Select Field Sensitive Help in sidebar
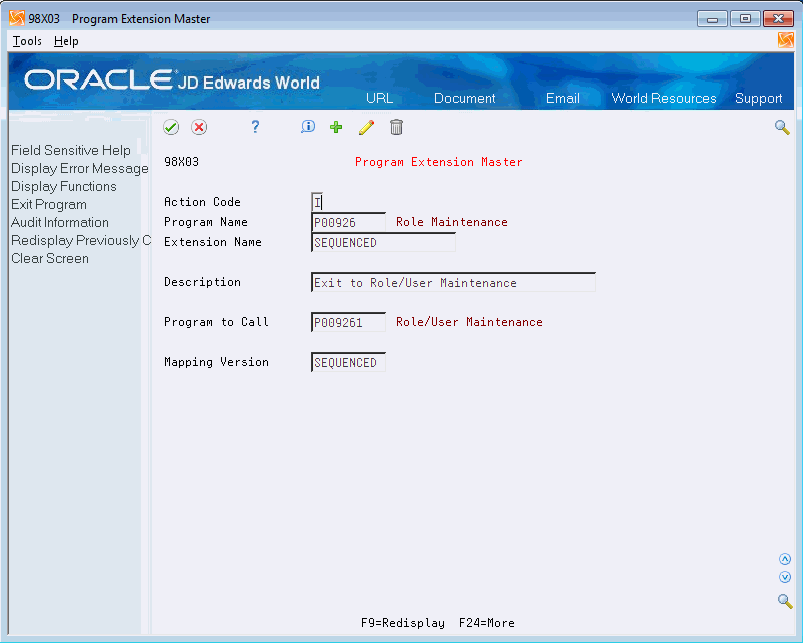Image resolution: width=803 pixels, height=643 pixels. click(x=71, y=151)
